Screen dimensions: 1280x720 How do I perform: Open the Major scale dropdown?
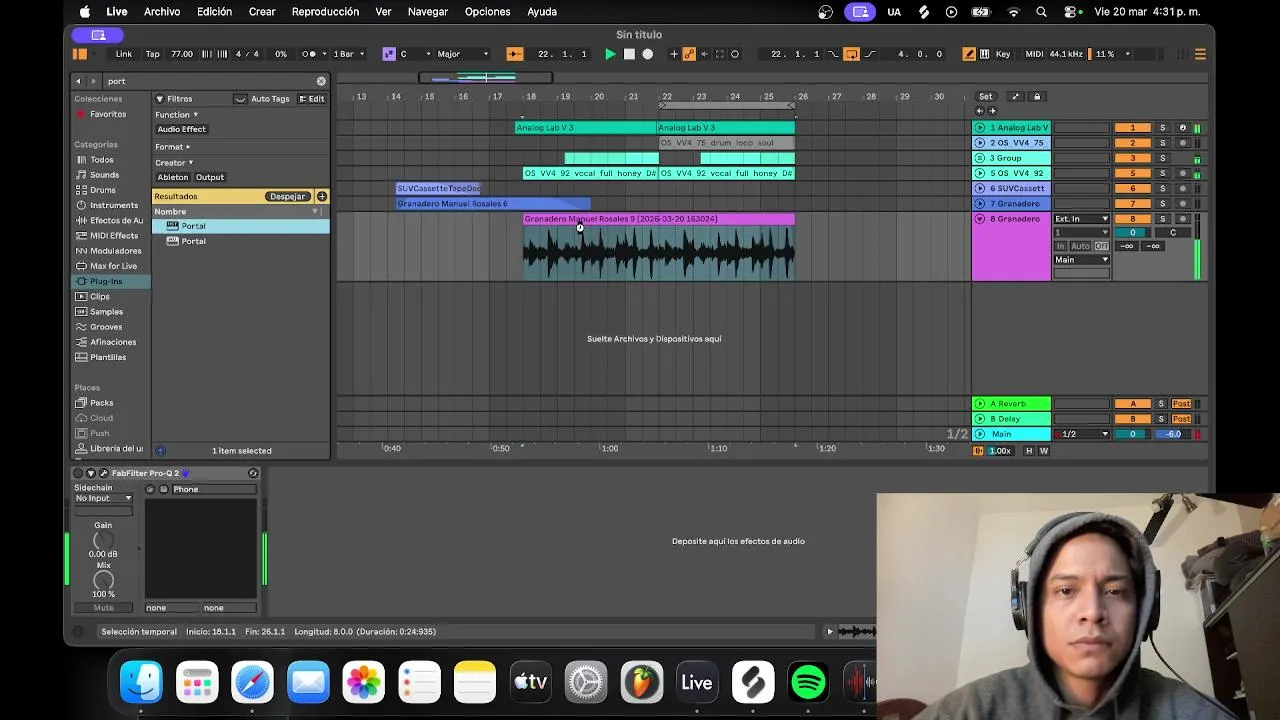463,54
